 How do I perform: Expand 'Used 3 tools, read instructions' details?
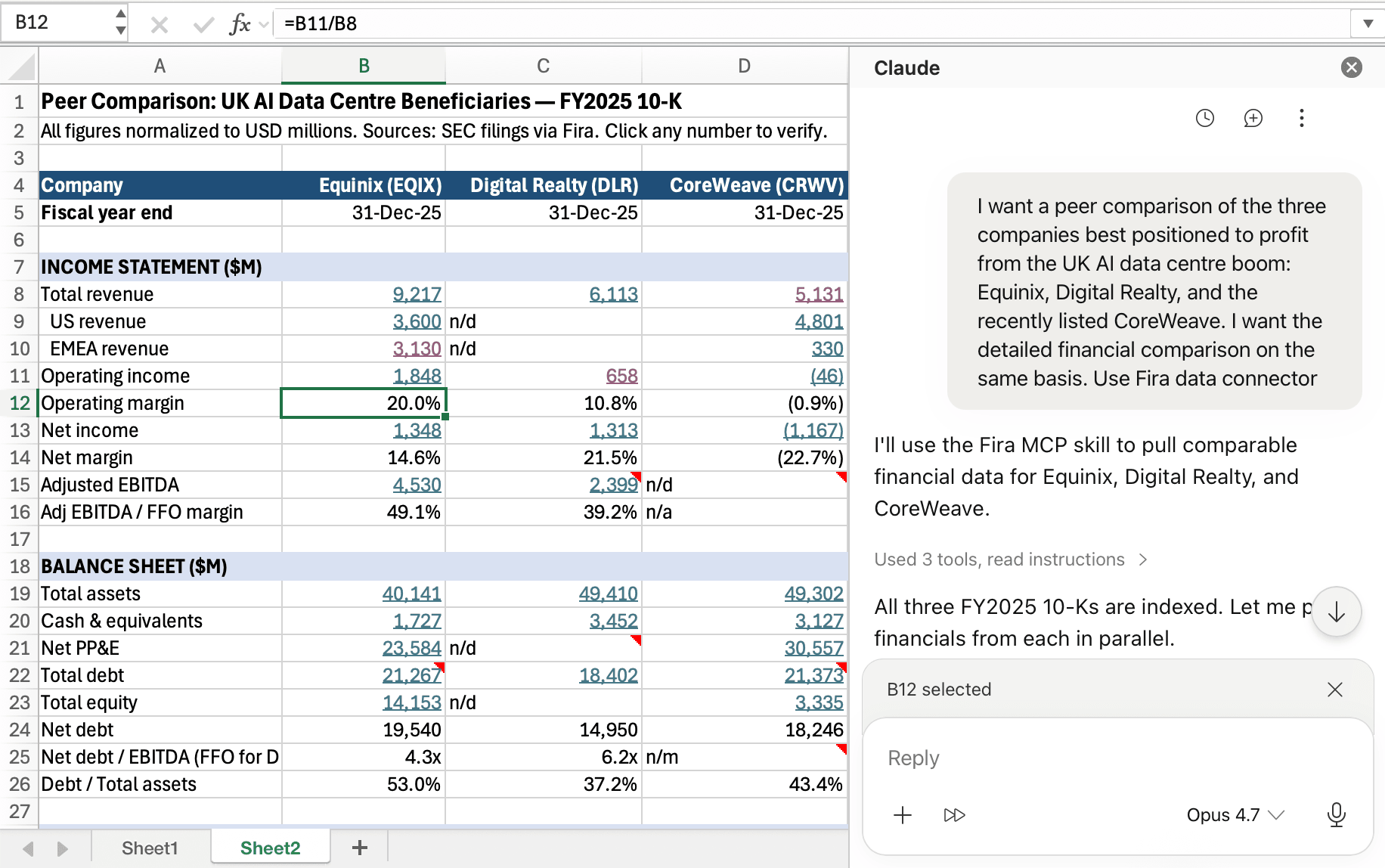1011,560
